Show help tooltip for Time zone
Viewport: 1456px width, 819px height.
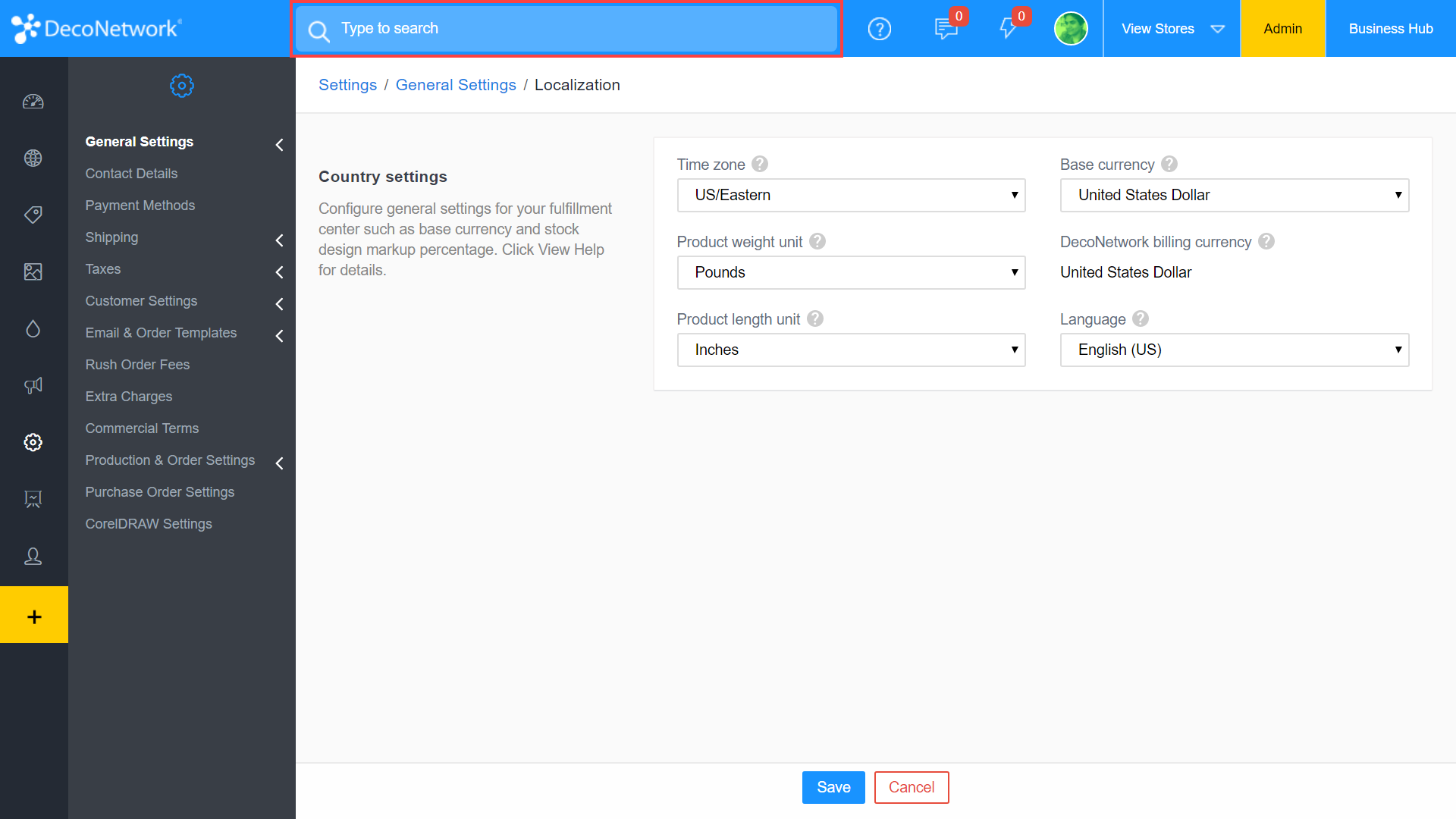click(x=760, y=165)
